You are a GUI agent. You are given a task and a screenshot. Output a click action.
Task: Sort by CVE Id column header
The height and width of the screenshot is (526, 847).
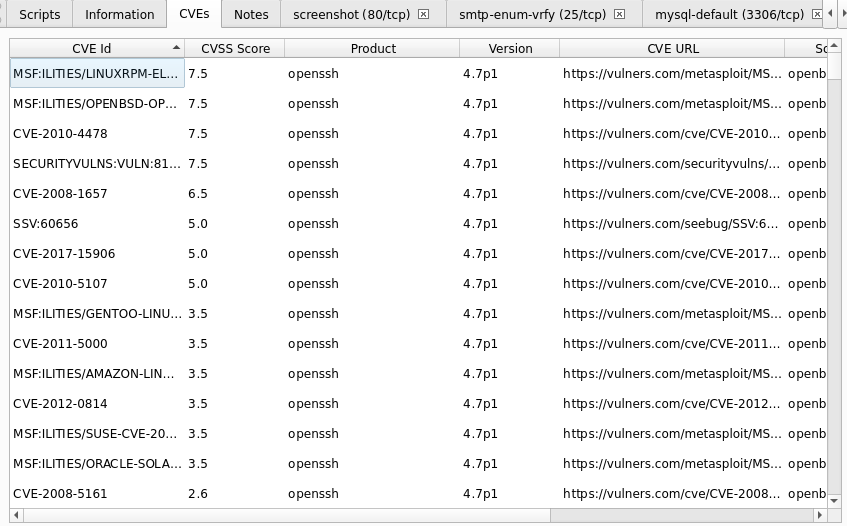pyautogui.click(x=97, y=49)
